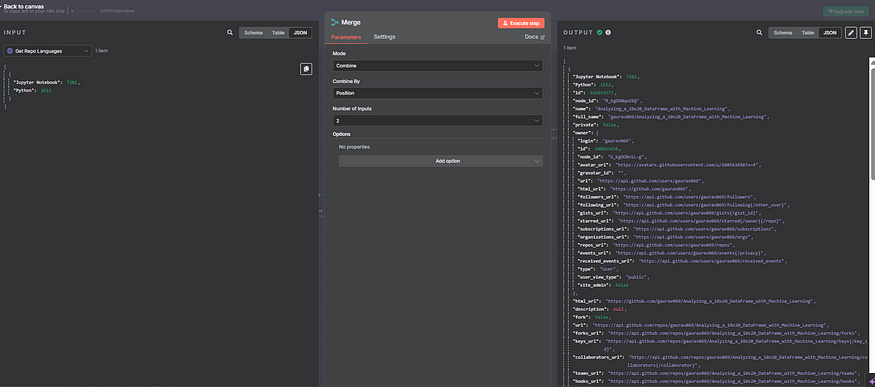Viewport: 875px width, 387px height.
Task: Open the info icon beside OUTPUT
Action: 608,32
